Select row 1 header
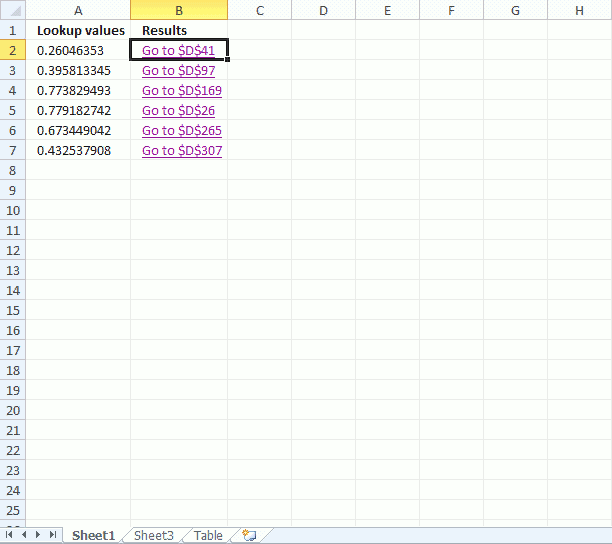Image resolution: width=612 pixels, height=544 pixels. click(x=13, y=30)
